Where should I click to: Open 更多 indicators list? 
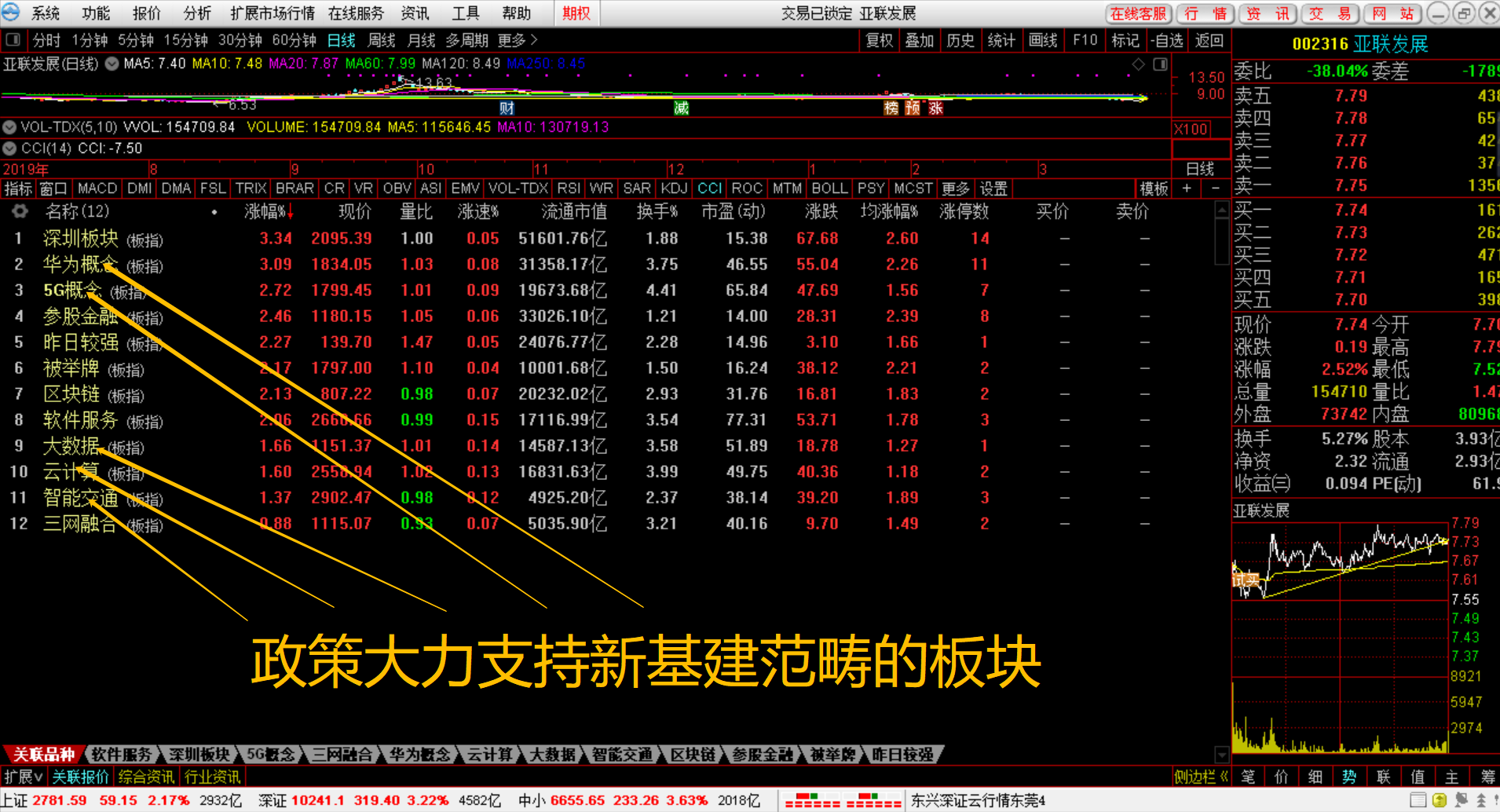(956, 188)
